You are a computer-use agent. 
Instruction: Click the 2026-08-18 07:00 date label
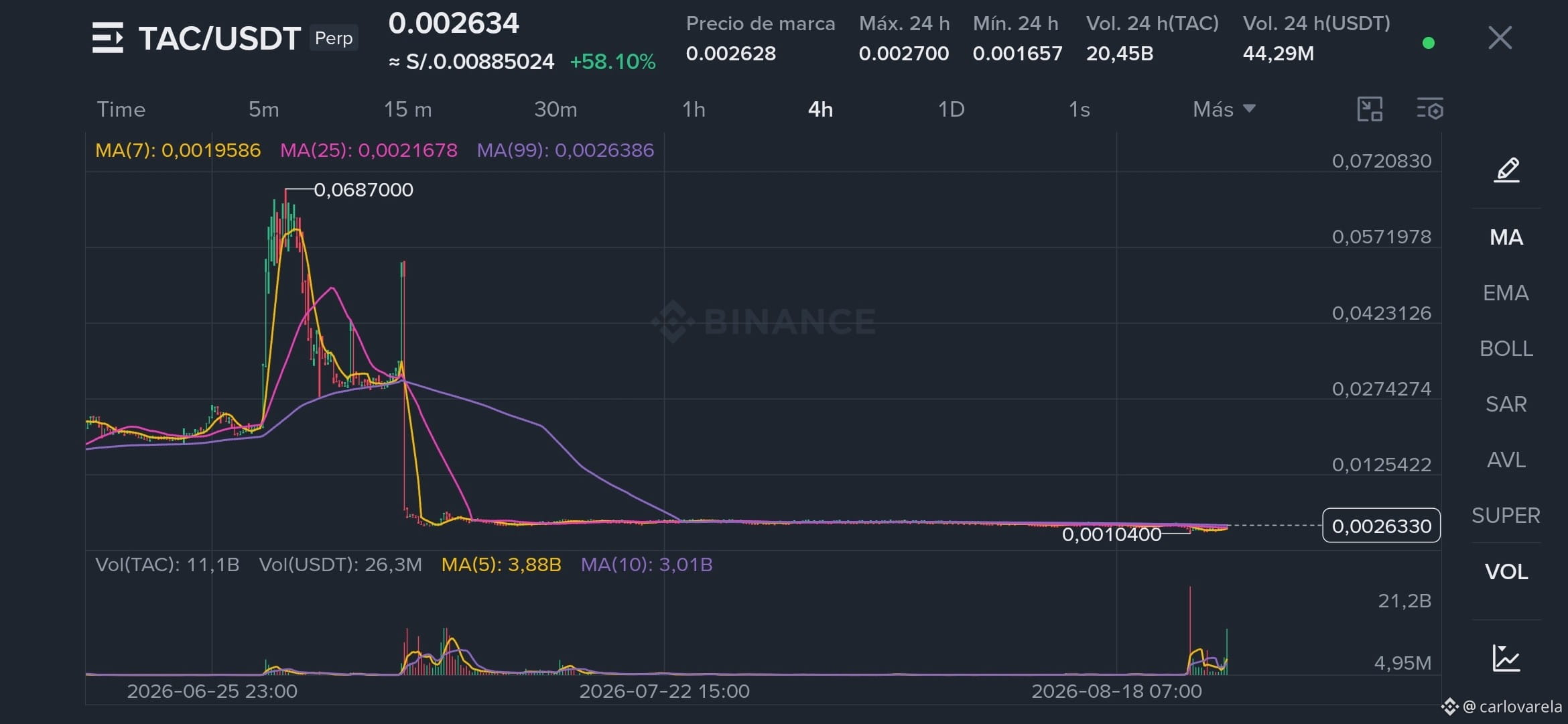coord(1116,691)
